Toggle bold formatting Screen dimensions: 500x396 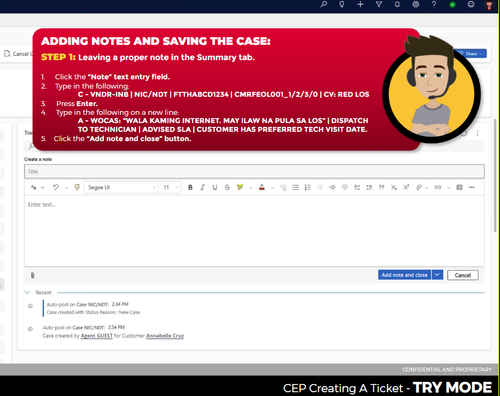point(190,187)
